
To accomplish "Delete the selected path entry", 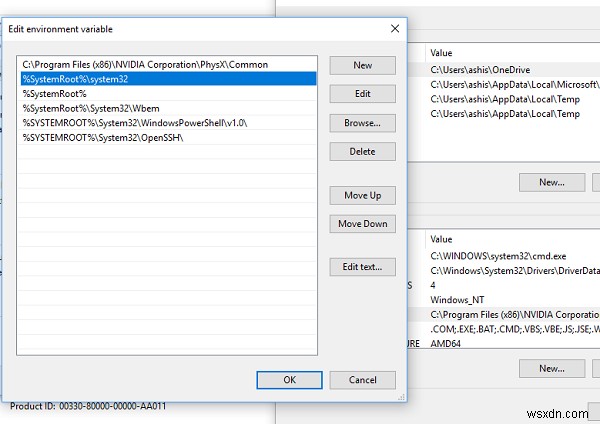I will (362, 152).
